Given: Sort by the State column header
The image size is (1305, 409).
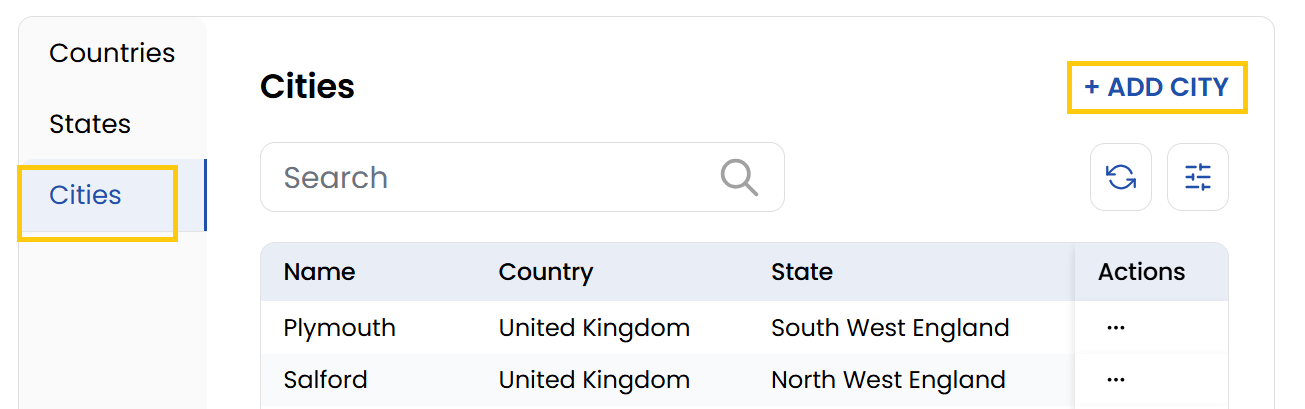Looking at the screenshot, I should 802,272.
